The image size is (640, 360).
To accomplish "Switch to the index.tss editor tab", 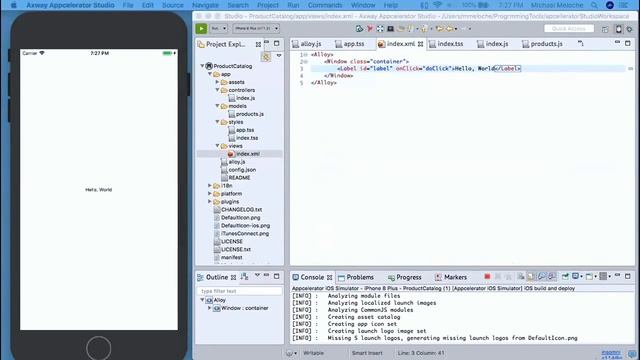I will coord(446,44).
